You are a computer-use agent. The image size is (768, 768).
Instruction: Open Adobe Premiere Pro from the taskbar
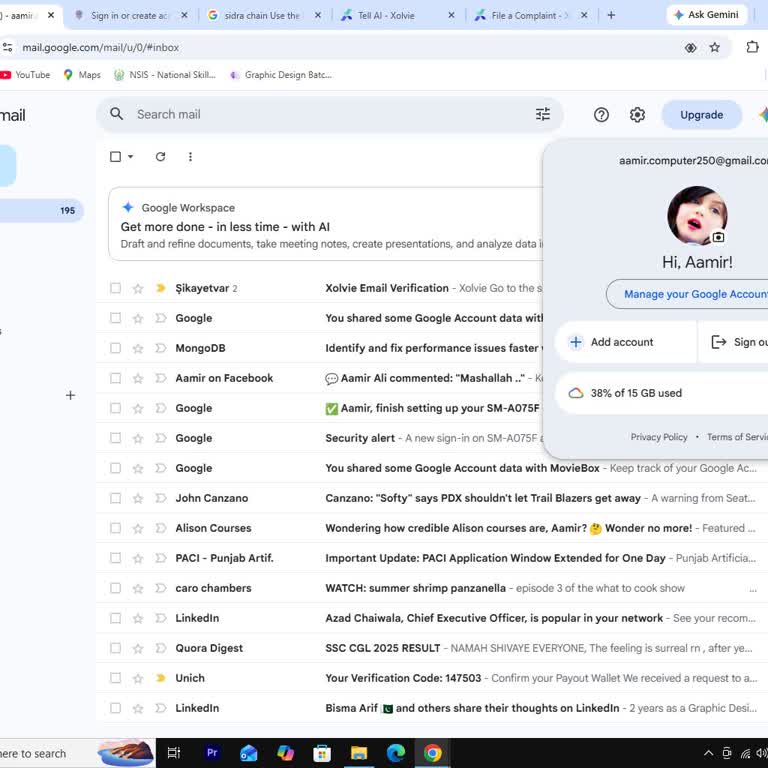[x=212, y=753]
